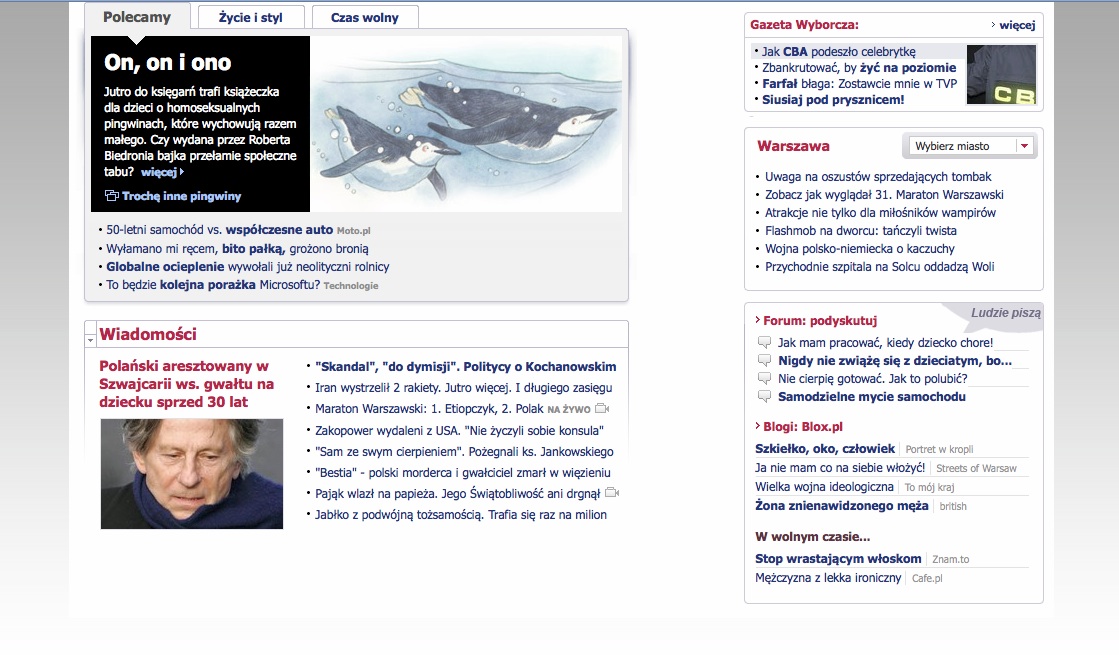Open forum thread Jak mam pracować
1119x655 pixels.
(x=886, y=342)
